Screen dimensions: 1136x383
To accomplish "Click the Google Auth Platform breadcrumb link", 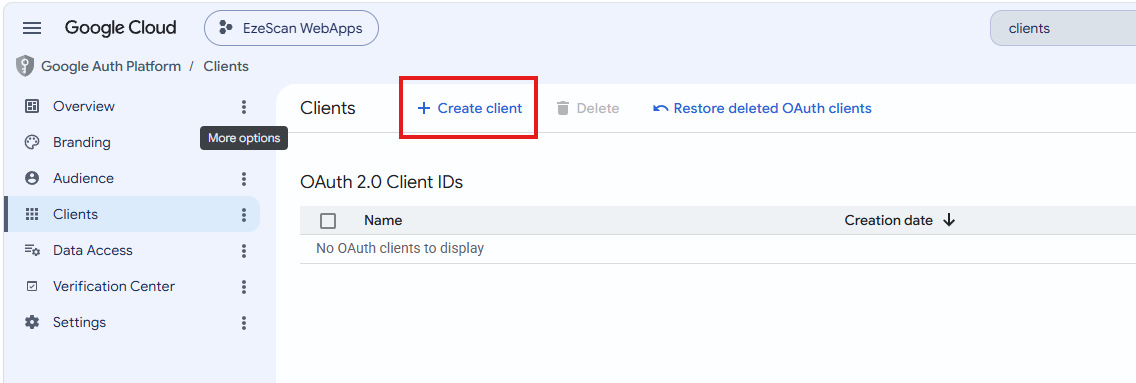I will (x=111, y=67).
